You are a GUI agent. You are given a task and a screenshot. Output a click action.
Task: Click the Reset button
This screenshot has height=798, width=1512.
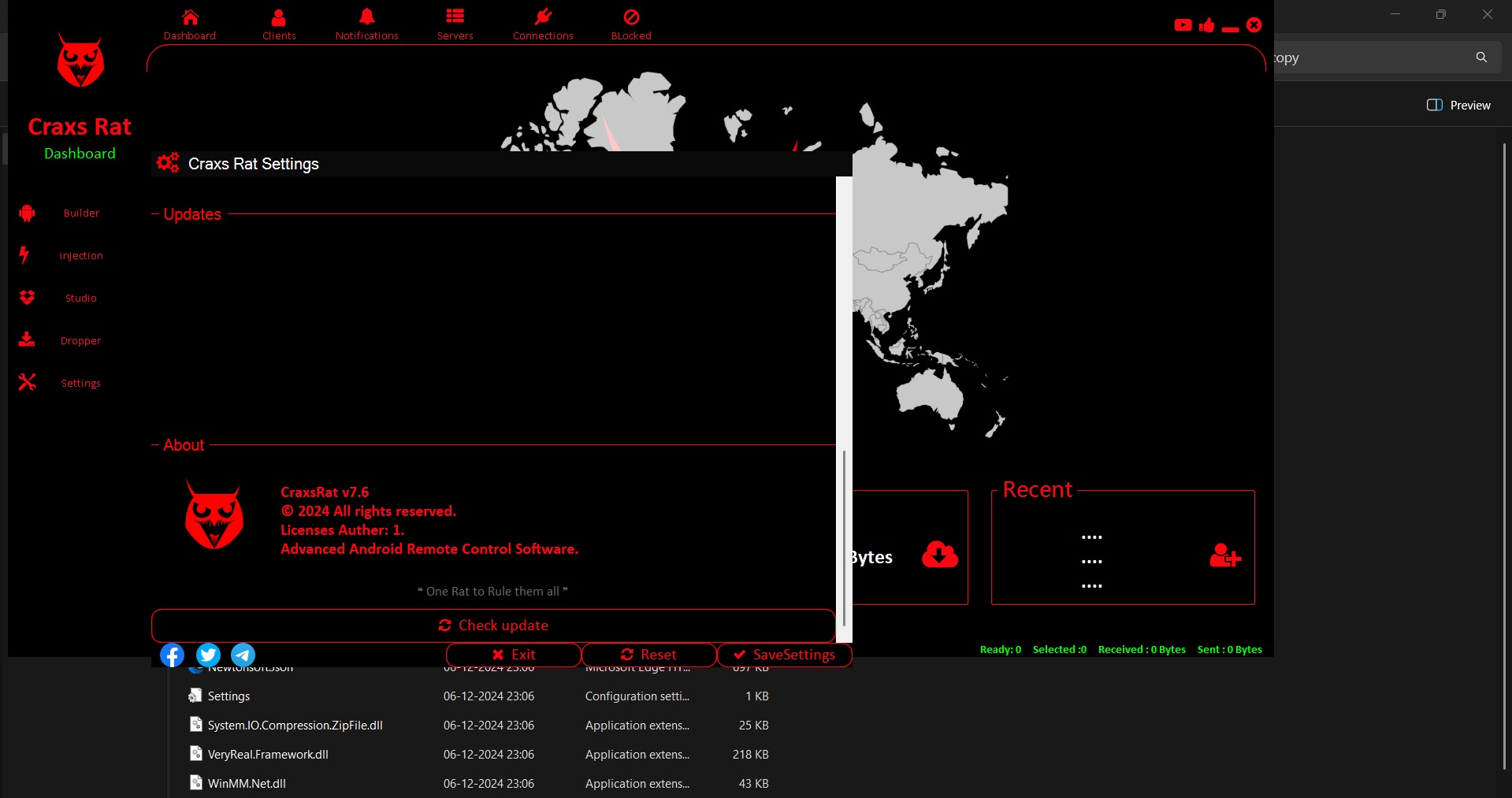tap(648, 655)
